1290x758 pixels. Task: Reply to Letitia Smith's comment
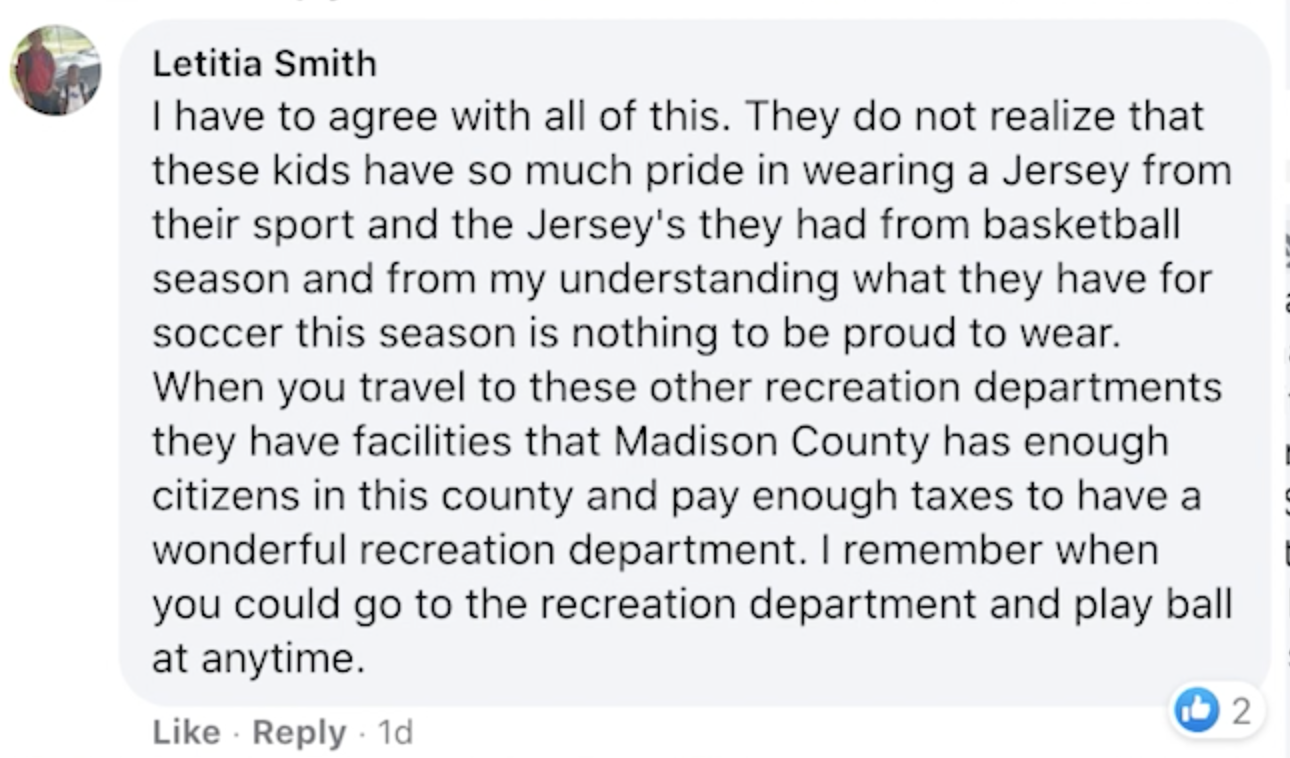tap(298, 733)
